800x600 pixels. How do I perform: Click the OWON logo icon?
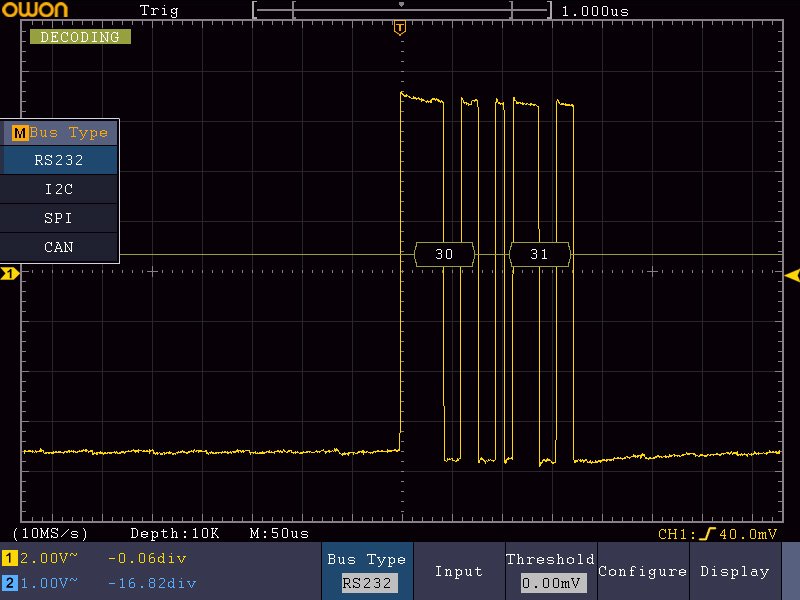click(34, 10)
